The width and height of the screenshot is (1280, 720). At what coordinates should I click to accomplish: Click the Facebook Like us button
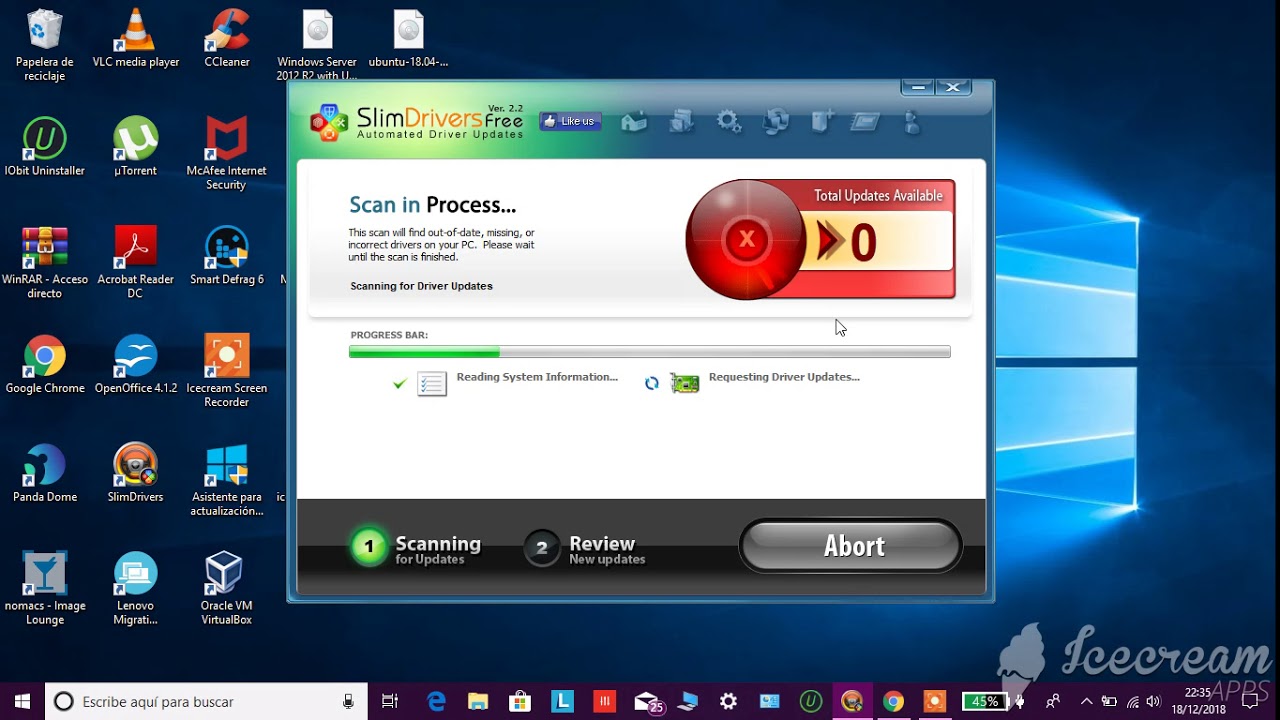tap(570, 121)
